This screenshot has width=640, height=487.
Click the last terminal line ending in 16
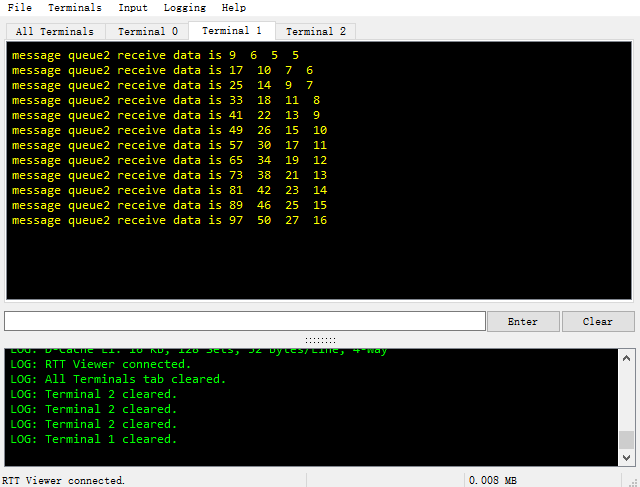pos(169,220)
